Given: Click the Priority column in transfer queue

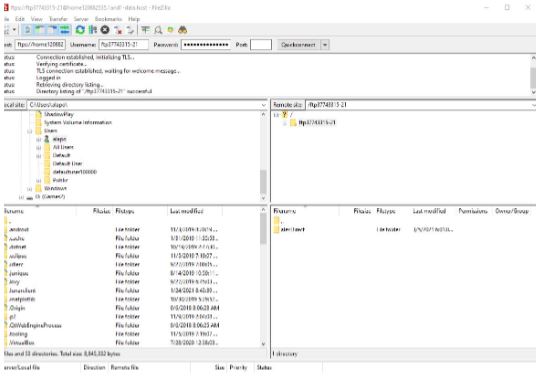Looking at the screenshot, I should (238, 368).
